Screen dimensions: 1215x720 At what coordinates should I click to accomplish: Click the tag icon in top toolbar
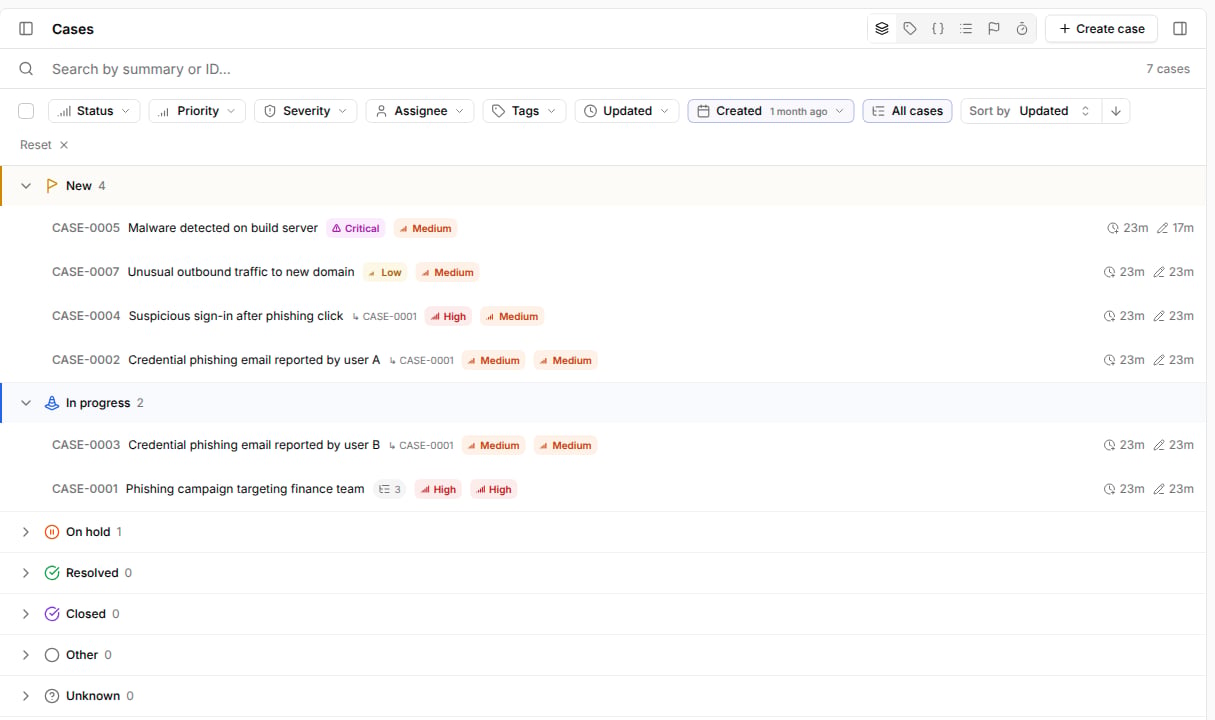pyautogui.click(x=910, y=29)
